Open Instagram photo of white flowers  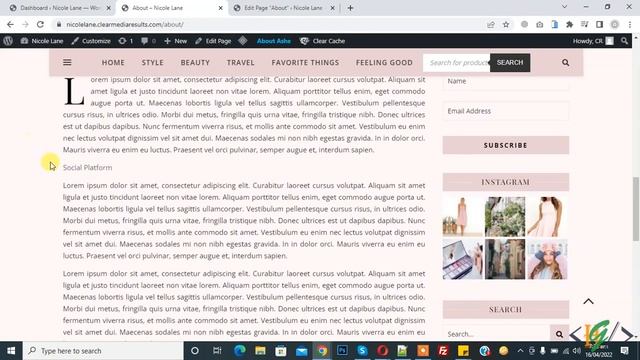[505, 217]
